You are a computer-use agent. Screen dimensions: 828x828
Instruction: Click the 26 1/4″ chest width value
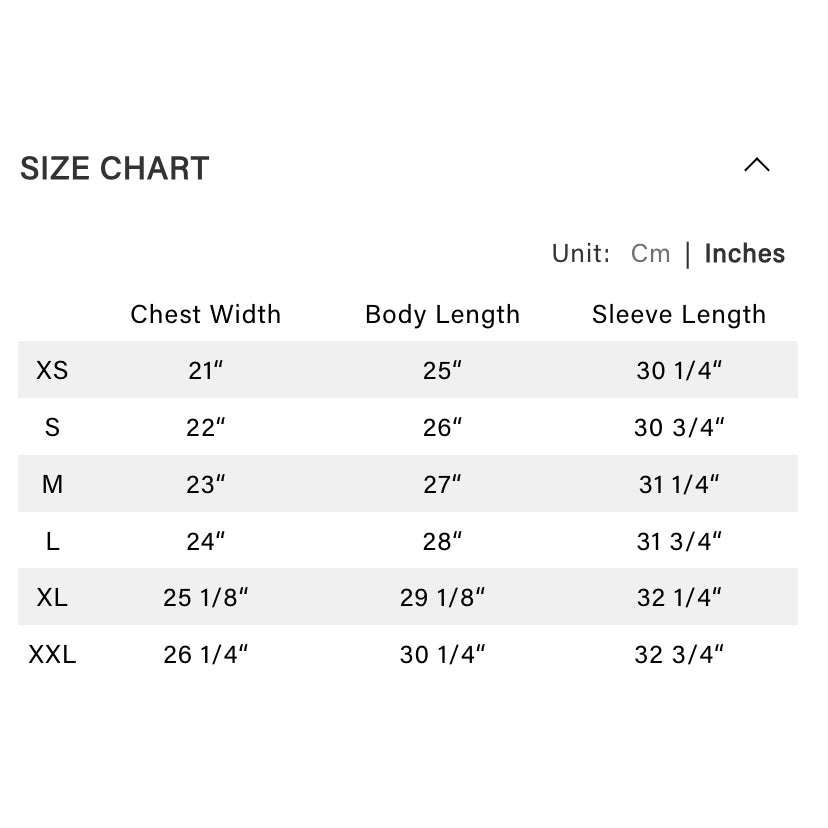(x=206, y=655)
